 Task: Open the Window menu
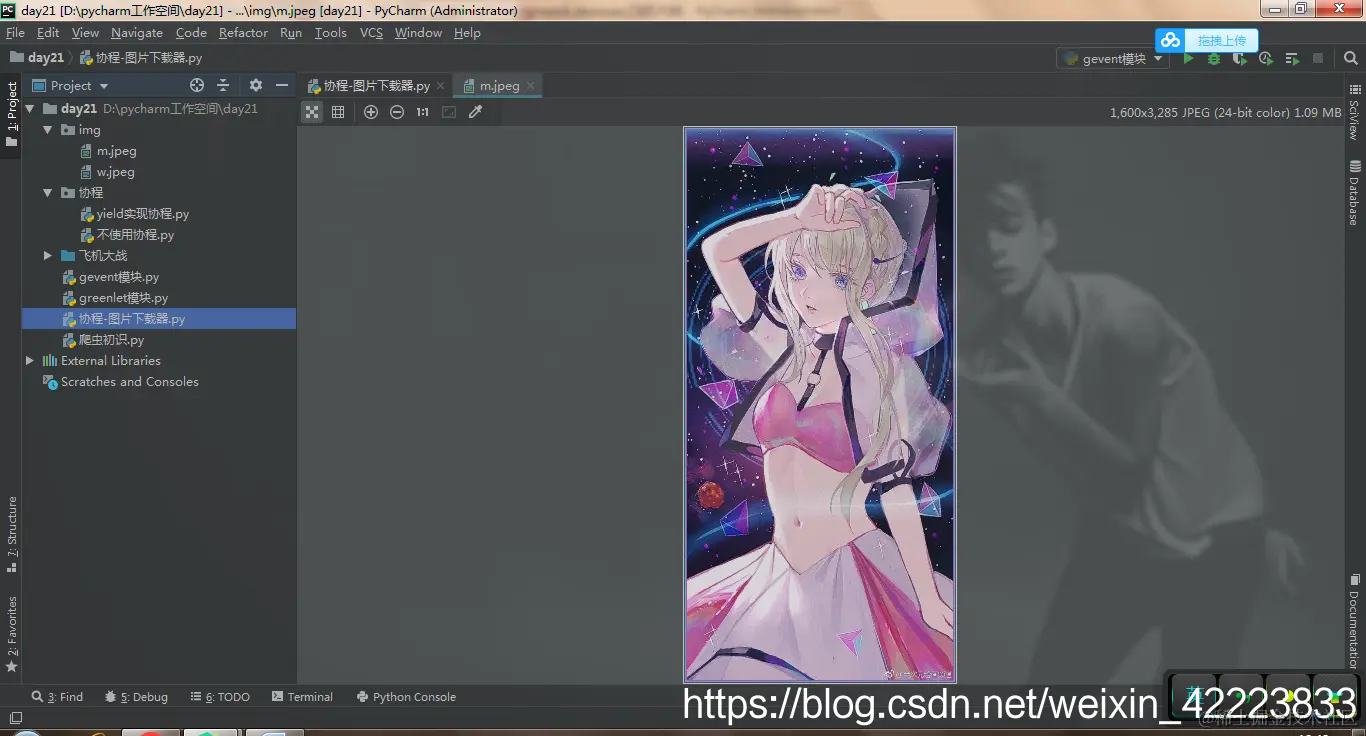click(x=418, y=33)
